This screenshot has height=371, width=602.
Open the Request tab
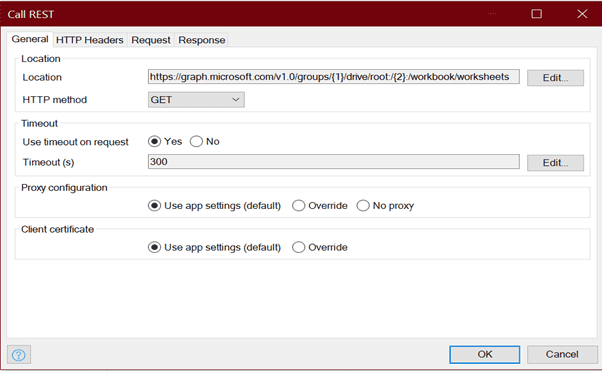click(151, 40)
